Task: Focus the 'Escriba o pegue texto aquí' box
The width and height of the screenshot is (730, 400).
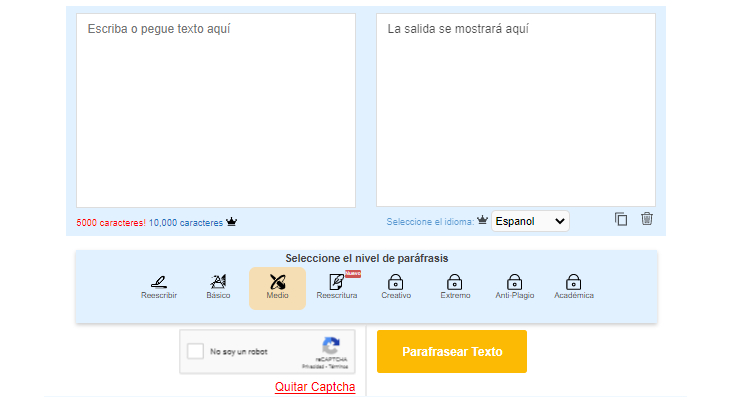Action: tap(216, 110)
